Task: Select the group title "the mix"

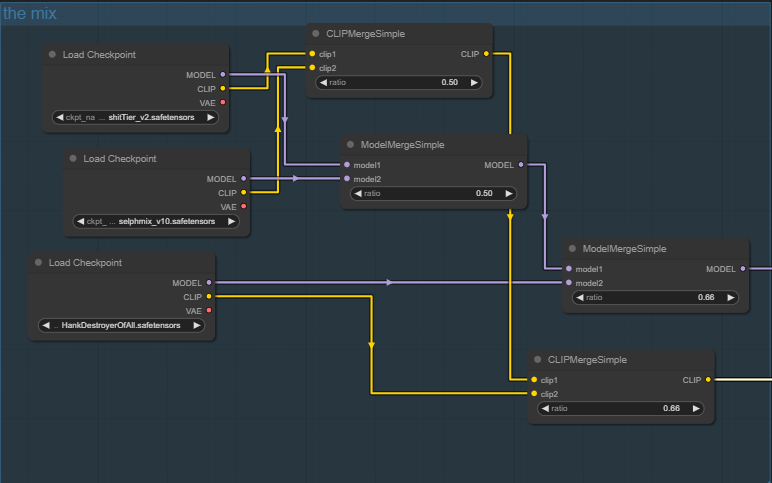Action: click(x=30, y=14)
